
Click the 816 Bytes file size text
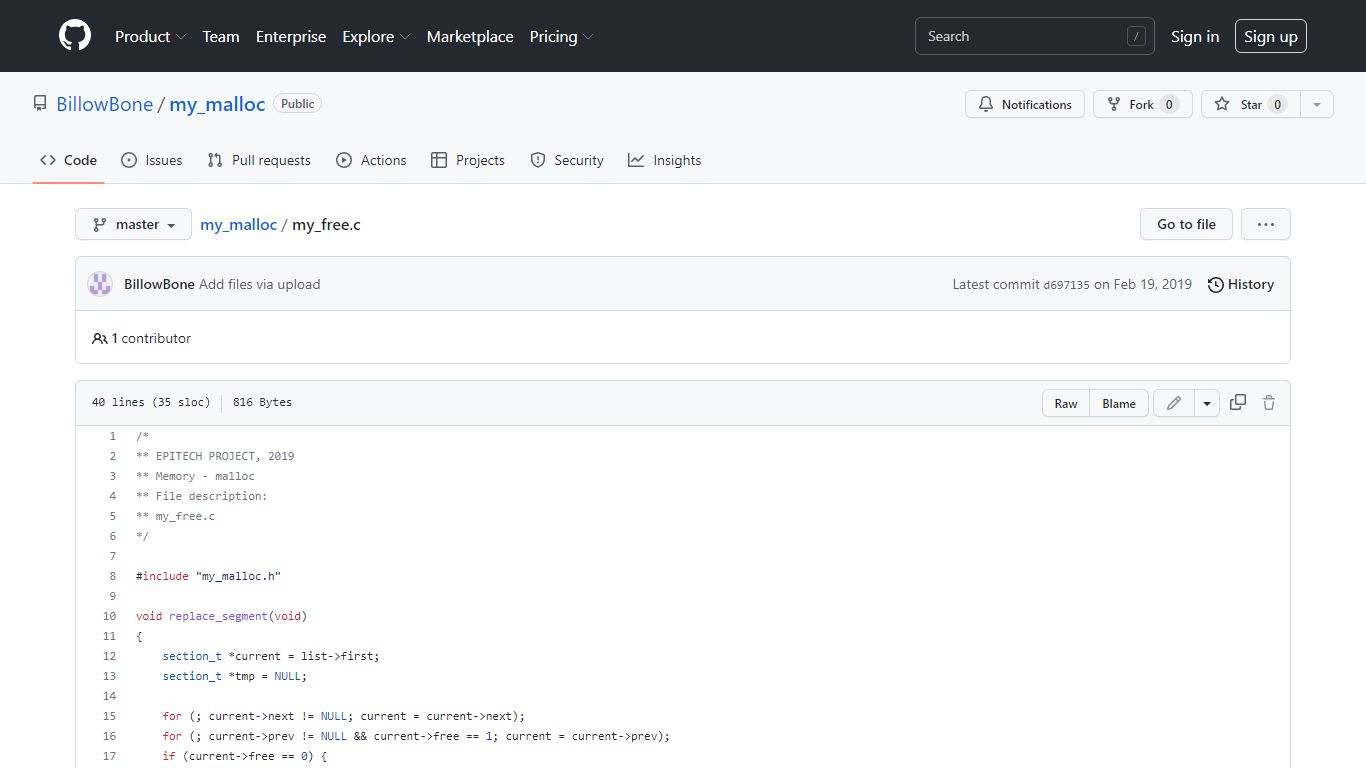tap(262, 402)
